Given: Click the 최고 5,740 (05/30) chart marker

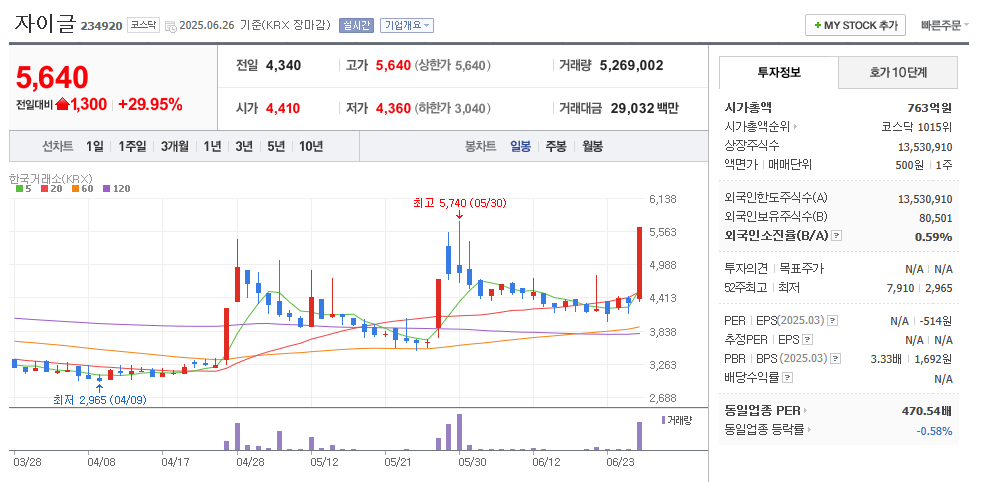Looking at the screenshot, I should [460, 203].
